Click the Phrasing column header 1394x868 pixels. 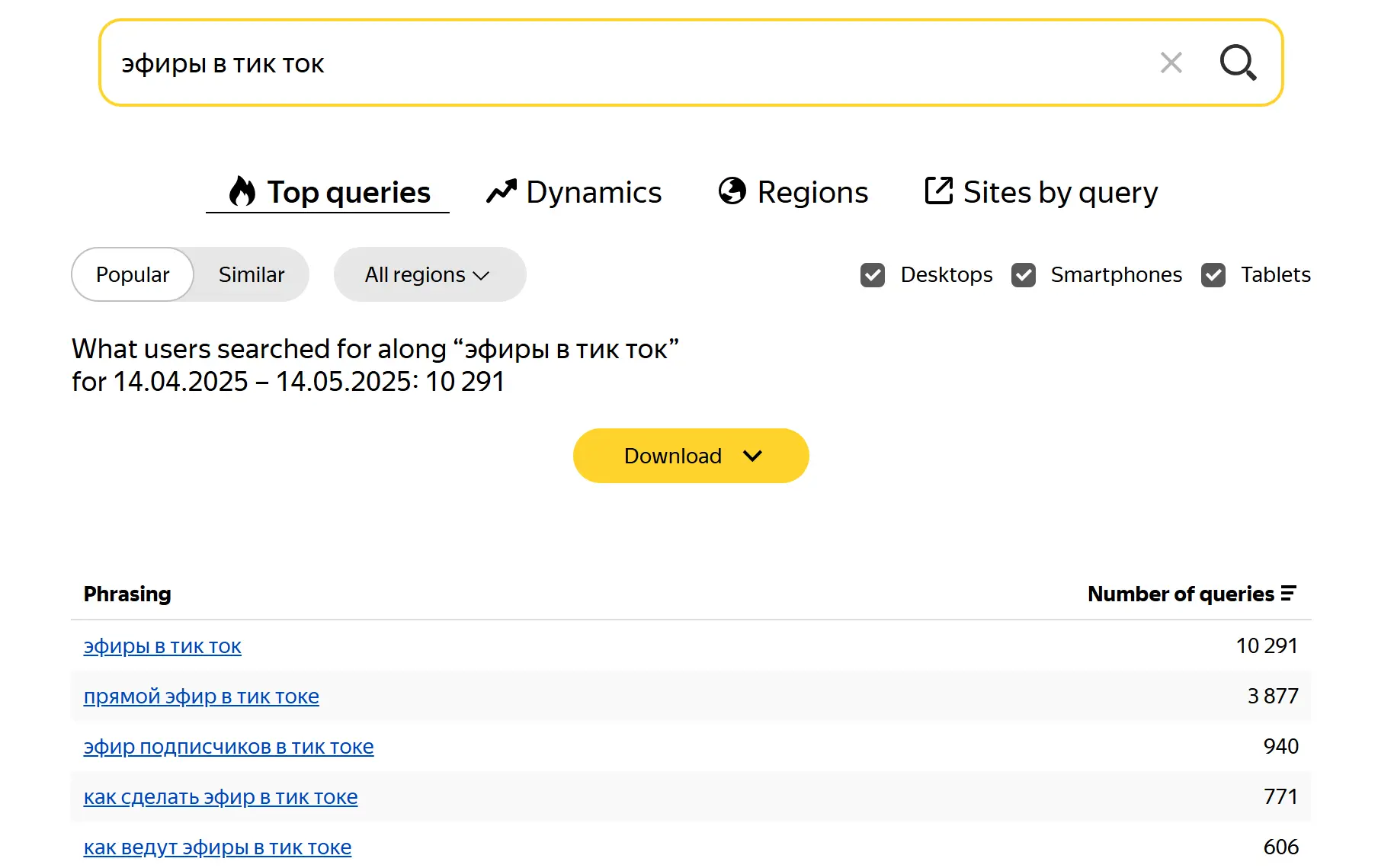(x=127, y=594)
